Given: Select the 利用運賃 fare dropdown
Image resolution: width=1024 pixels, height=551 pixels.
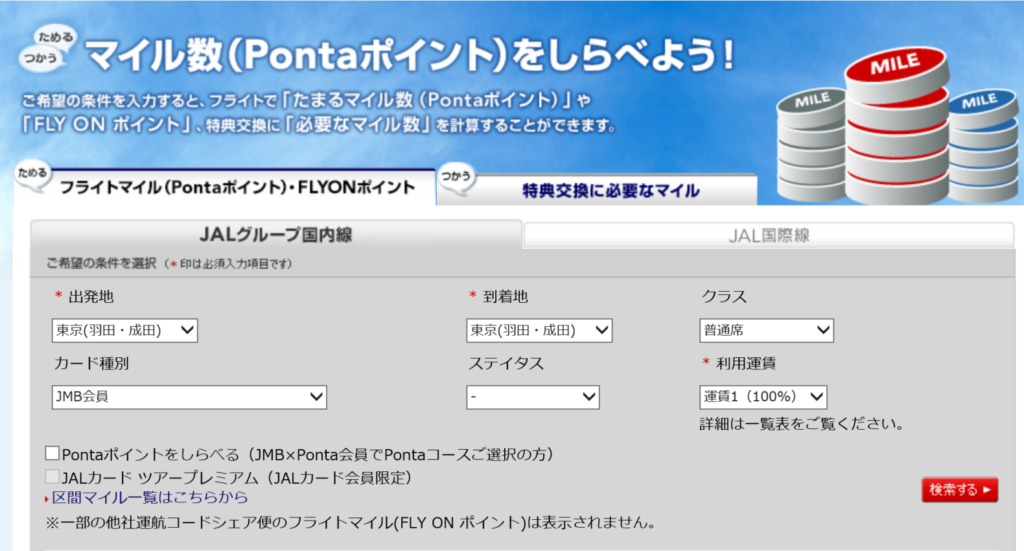Looking at the screenshot, I should click(763, 397).
